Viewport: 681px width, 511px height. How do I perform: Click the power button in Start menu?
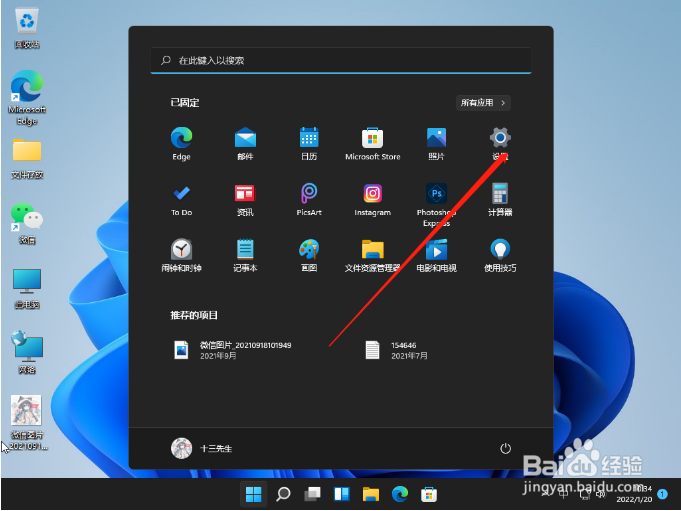[x=505, y=448]
